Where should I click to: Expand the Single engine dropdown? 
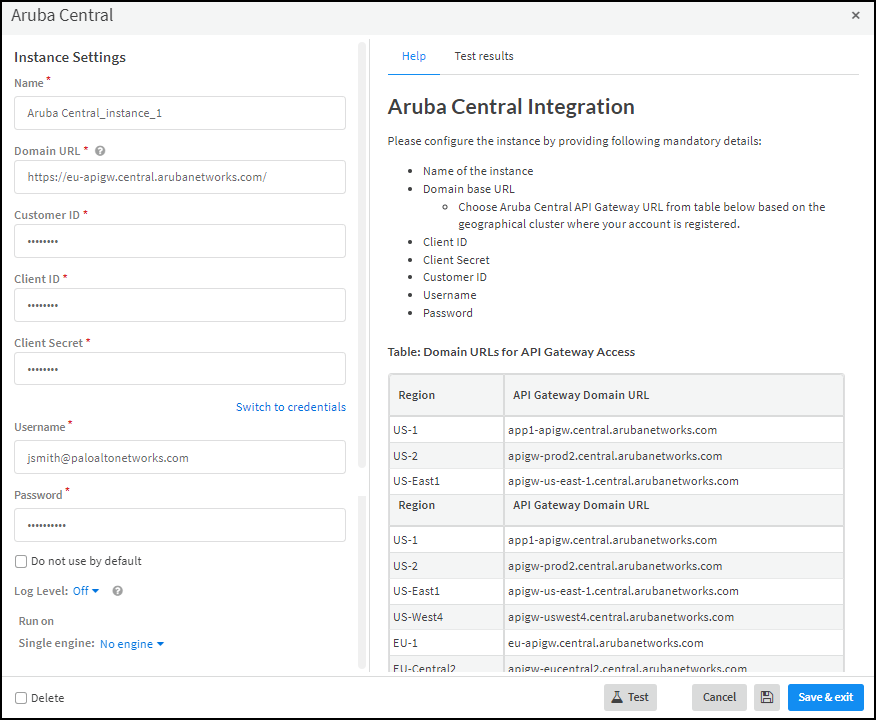pyautogui.click(x=132, y=644)
